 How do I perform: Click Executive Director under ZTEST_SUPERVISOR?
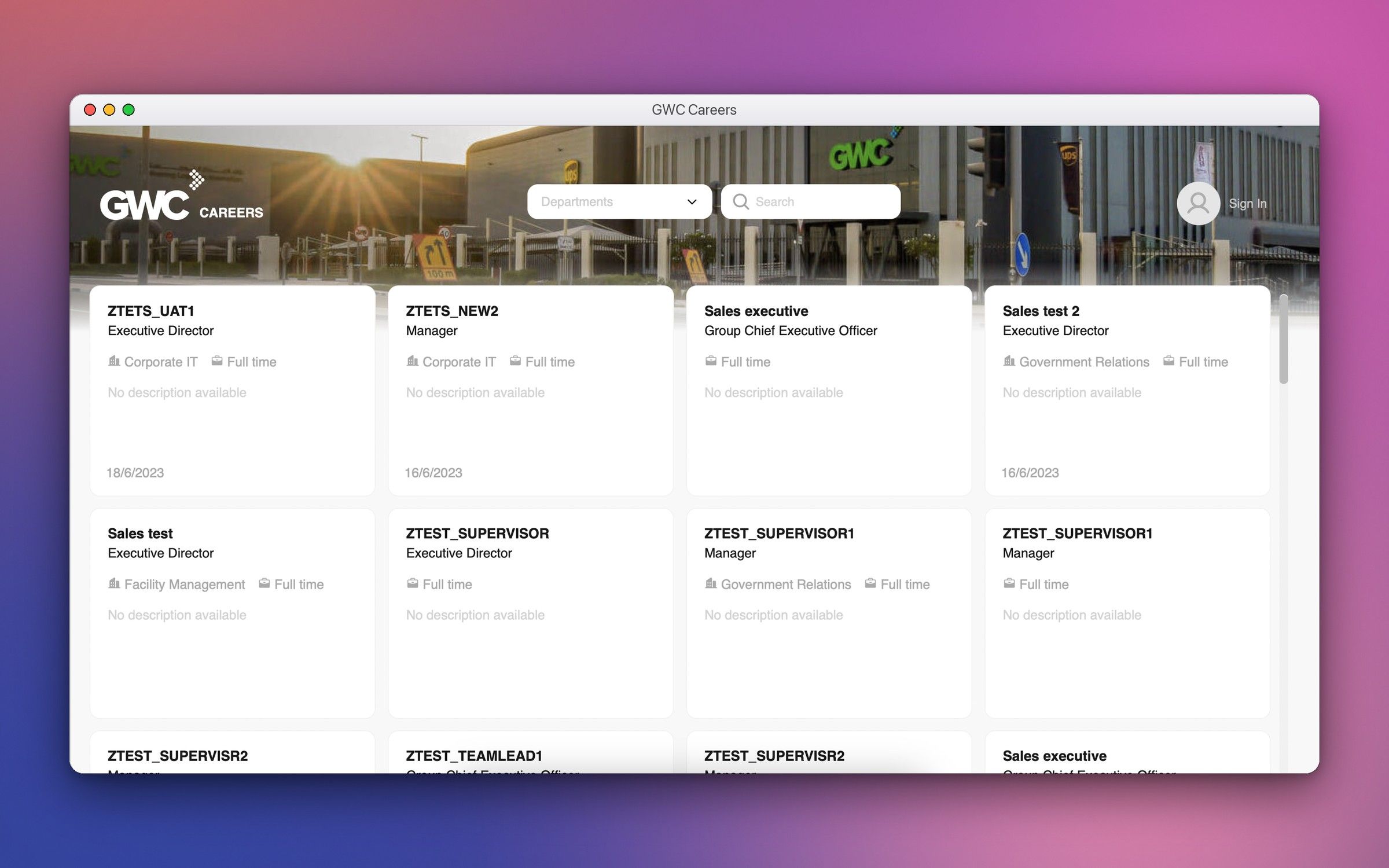coord(459,553)
